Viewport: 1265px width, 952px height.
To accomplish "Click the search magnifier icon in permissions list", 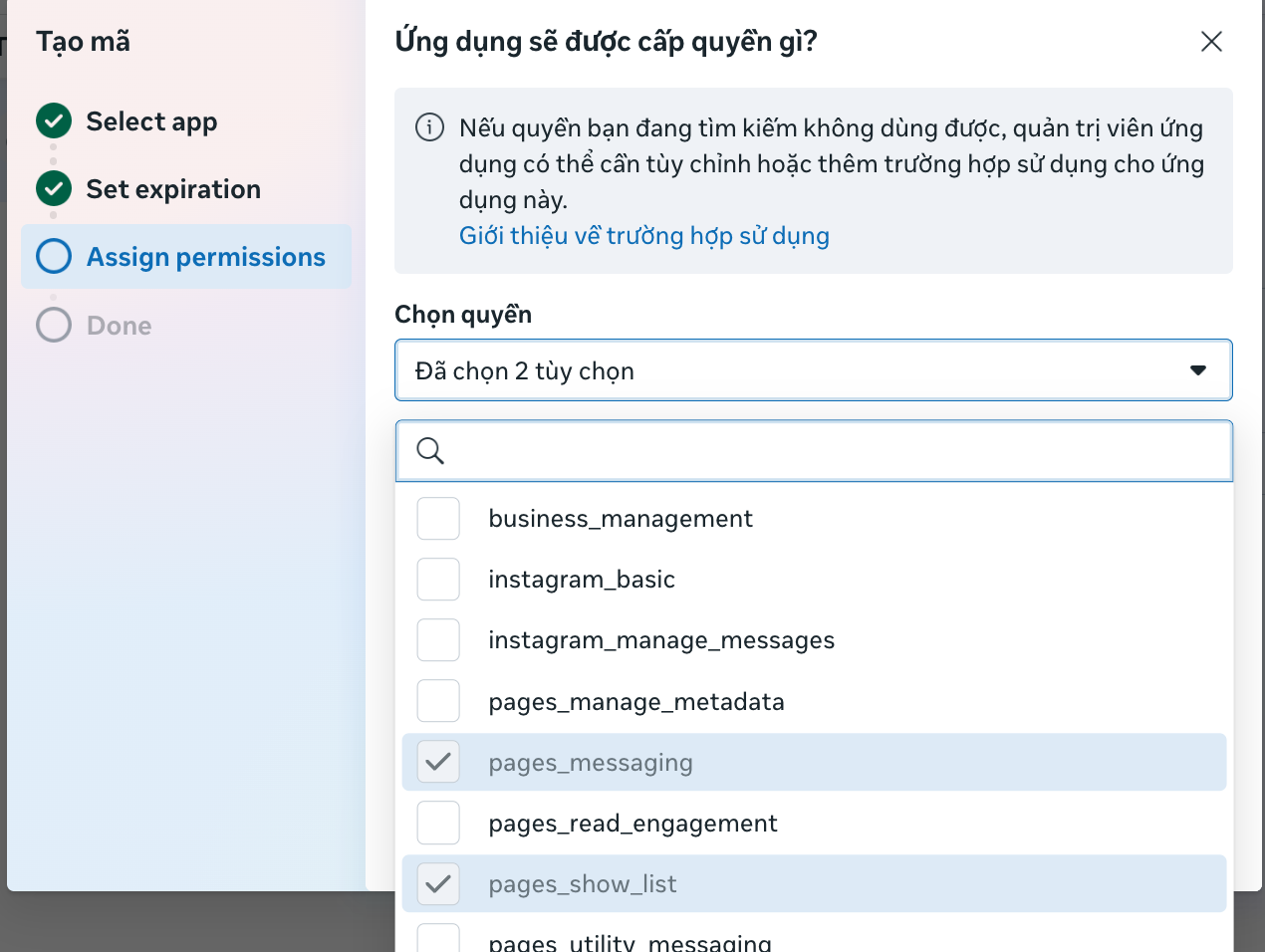I will (430, 450).
